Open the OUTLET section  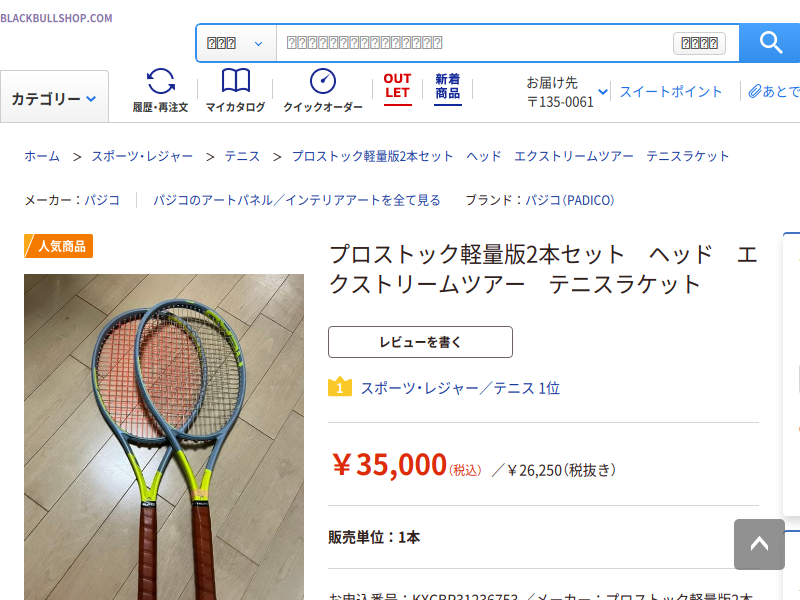[x=397, y=89]
